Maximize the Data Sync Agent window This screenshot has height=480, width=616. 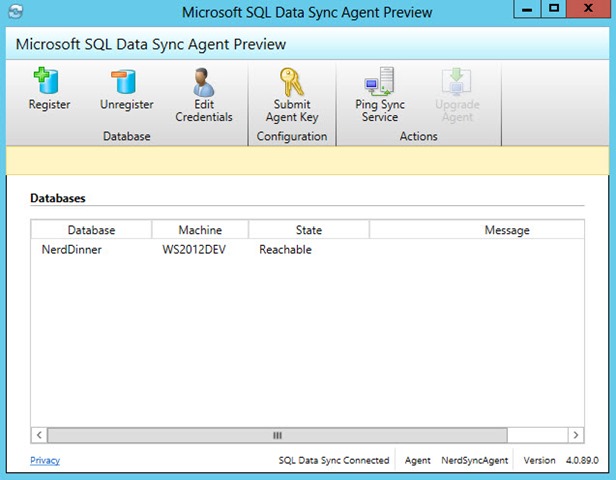tap(554, 9)
